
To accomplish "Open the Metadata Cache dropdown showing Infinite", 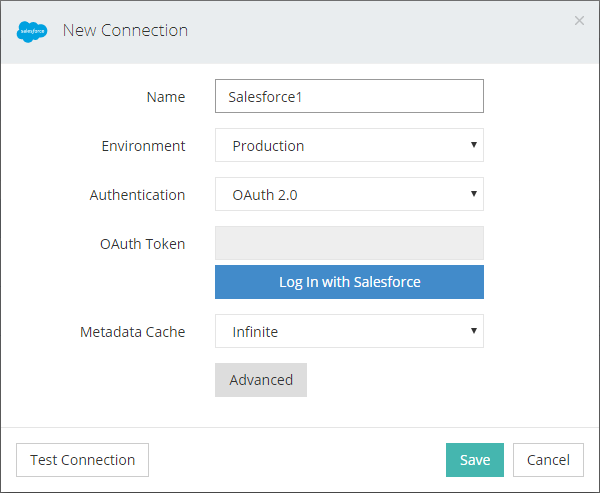I will pyautogui.click(x=349, y=331).
